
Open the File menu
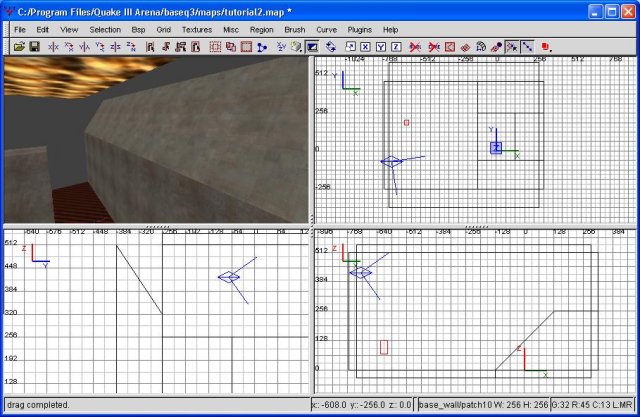click(x=20, y=30)
